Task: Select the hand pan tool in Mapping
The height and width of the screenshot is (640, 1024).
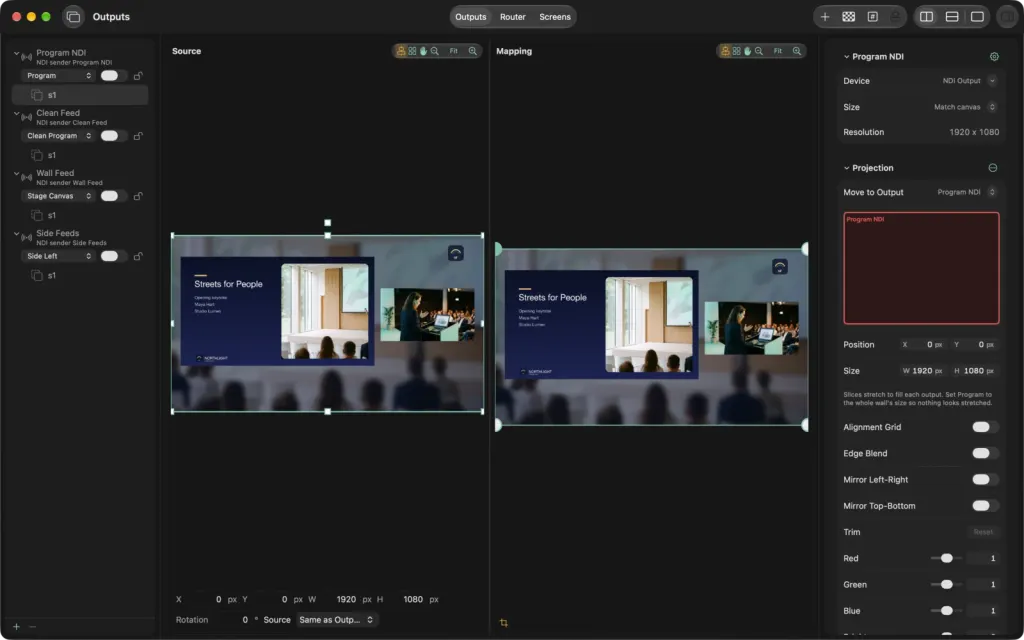Action: (x=747, y=51)
